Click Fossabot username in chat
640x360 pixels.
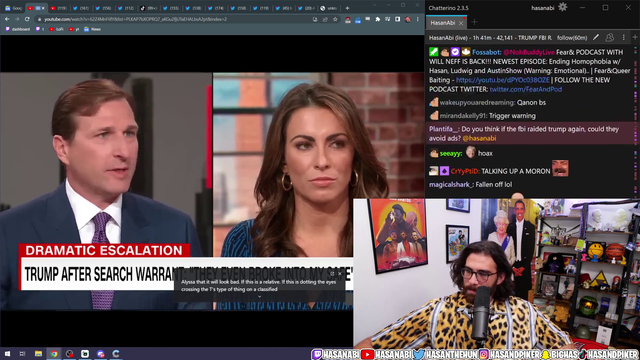point(487,52)
